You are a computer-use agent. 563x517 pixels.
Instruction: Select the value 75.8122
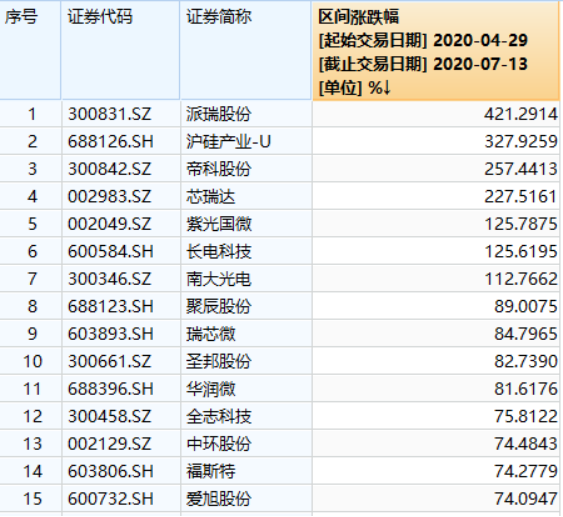(x=526, y=416)
